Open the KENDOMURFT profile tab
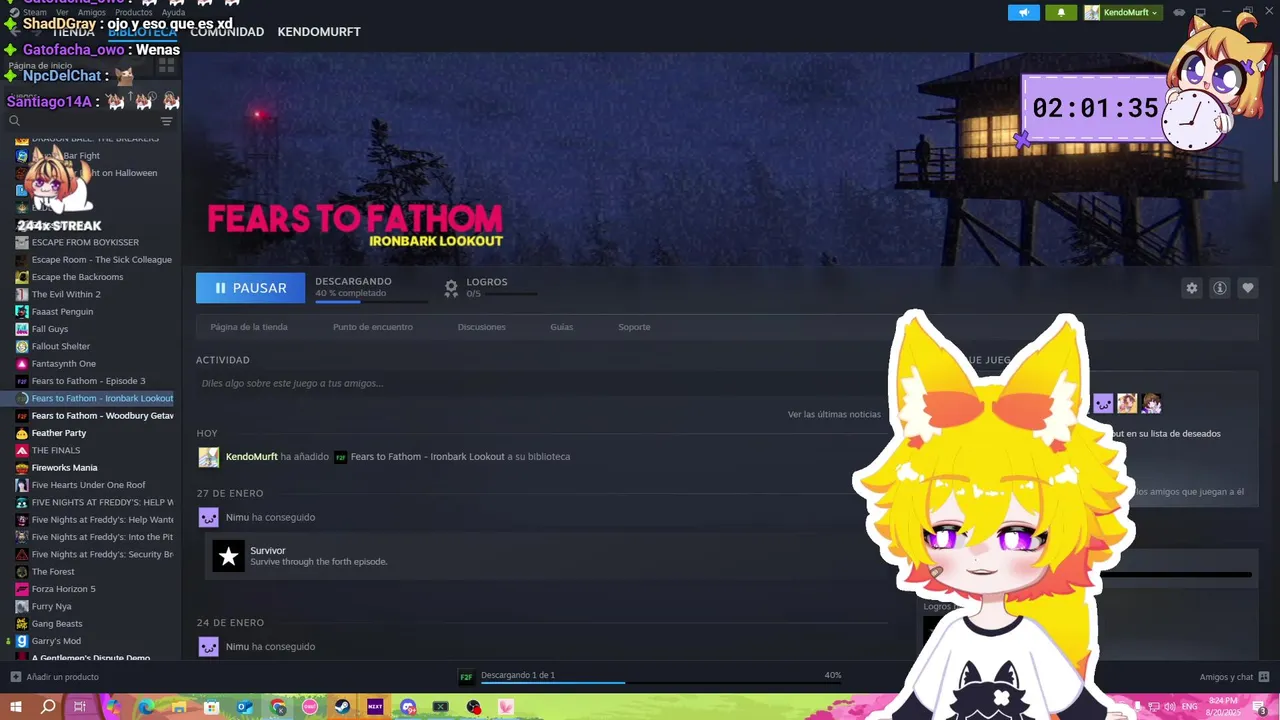The image size is (1280, 720). 319,32
